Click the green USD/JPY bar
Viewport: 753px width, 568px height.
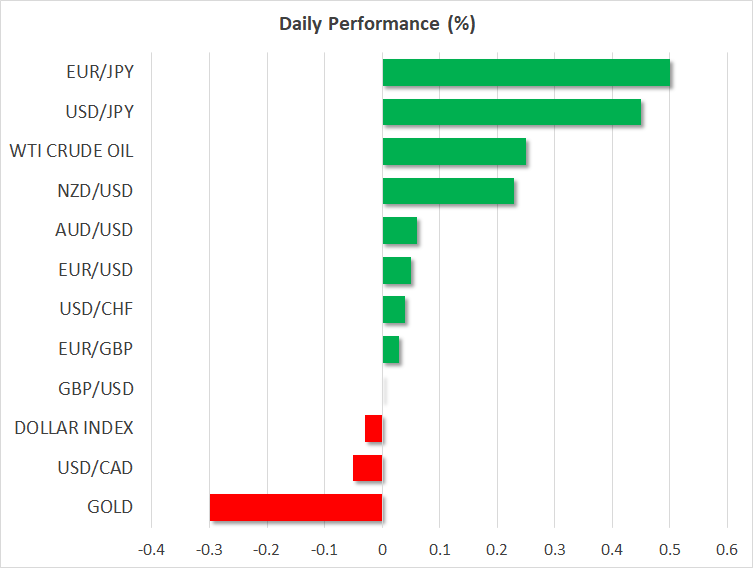pos(512,112)
